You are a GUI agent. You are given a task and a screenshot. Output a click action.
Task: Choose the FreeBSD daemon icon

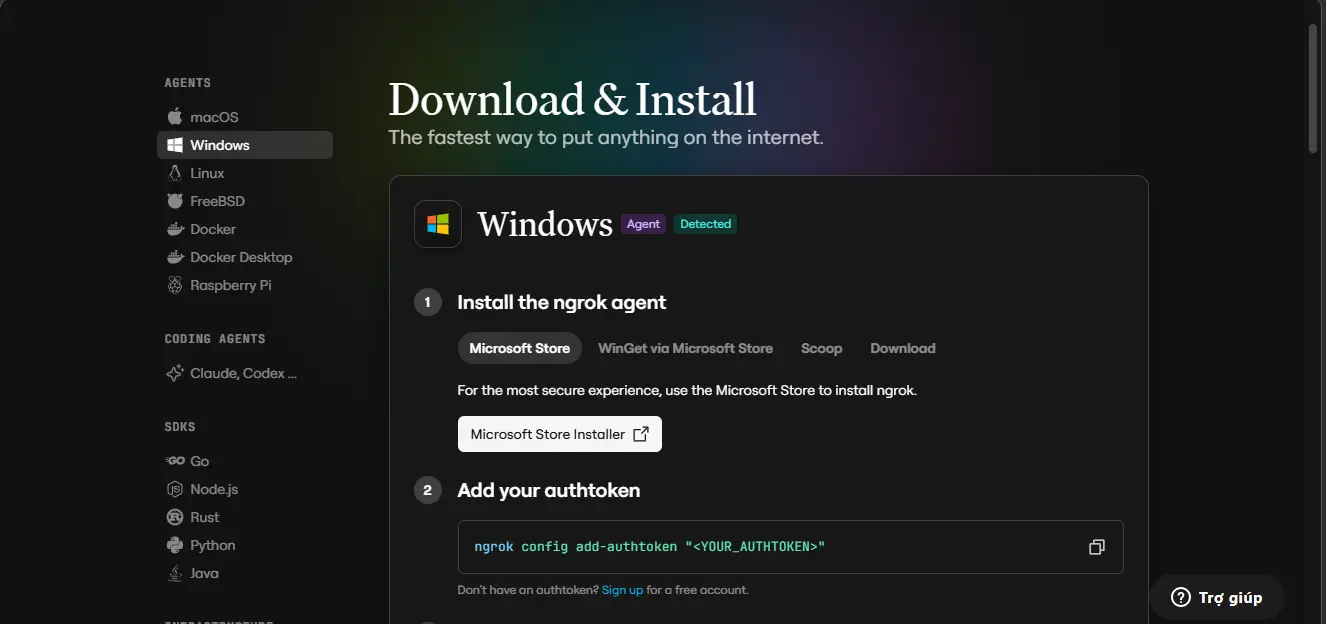click(x=175, y=201)
